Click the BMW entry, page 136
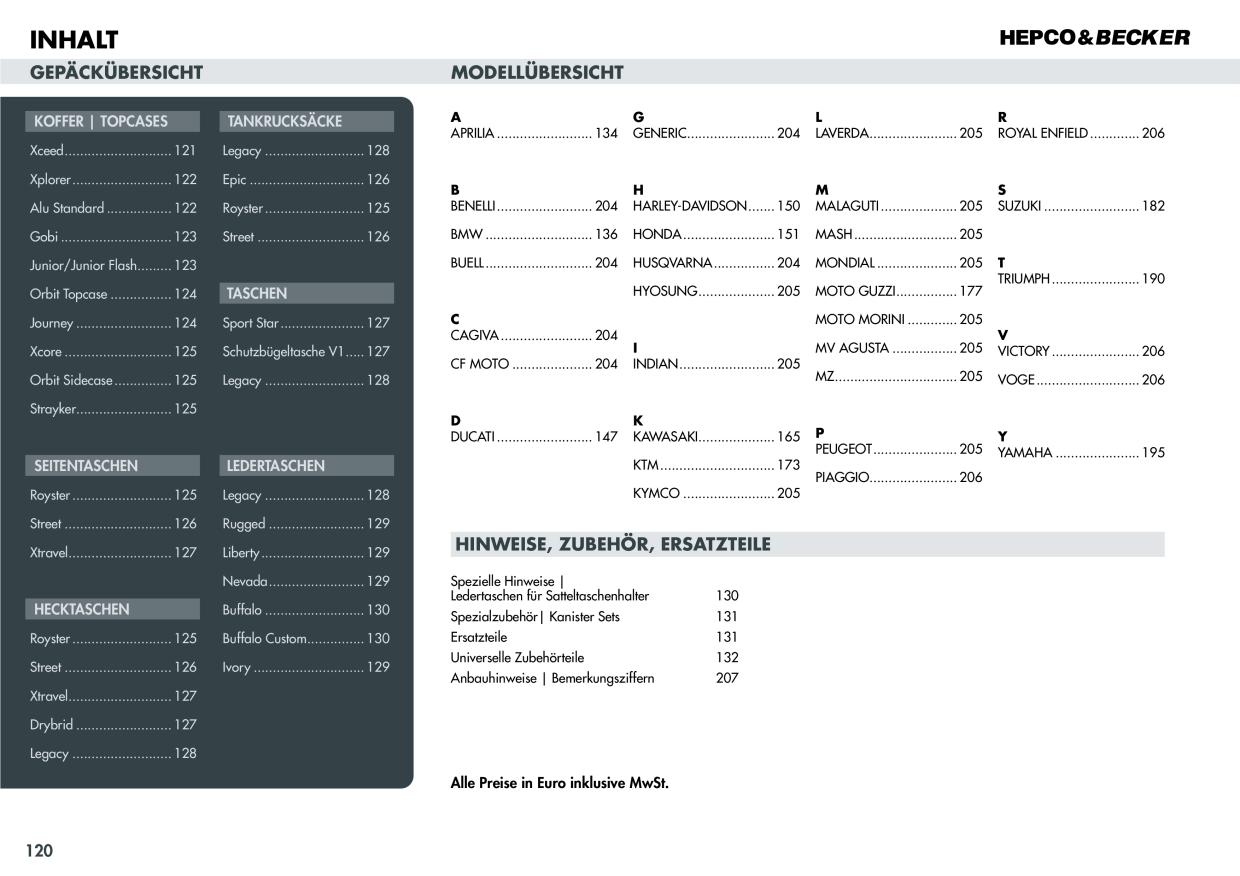Screen dimensions: 1240x876 534,234
